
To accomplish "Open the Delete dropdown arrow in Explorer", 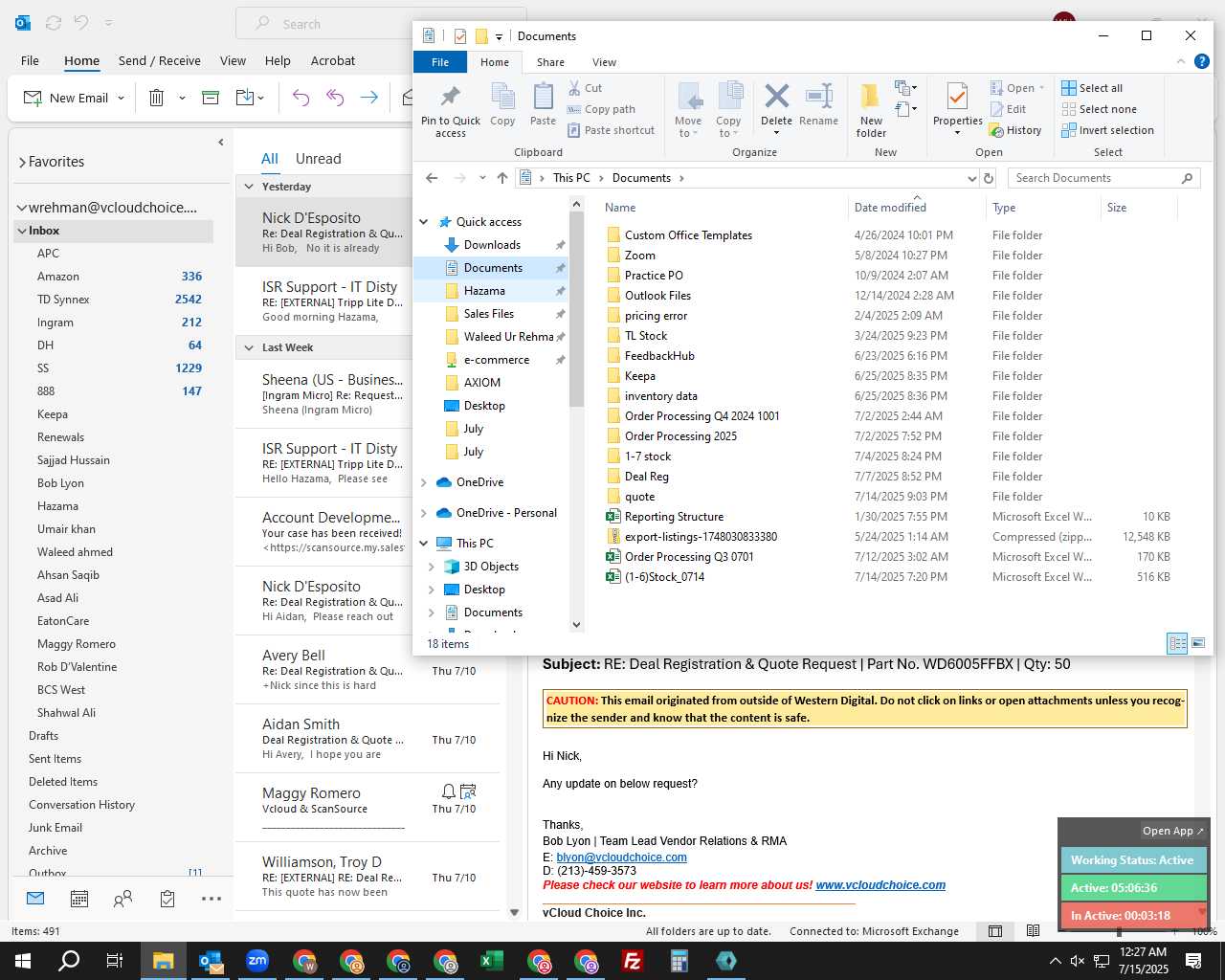I will point(776,133).
